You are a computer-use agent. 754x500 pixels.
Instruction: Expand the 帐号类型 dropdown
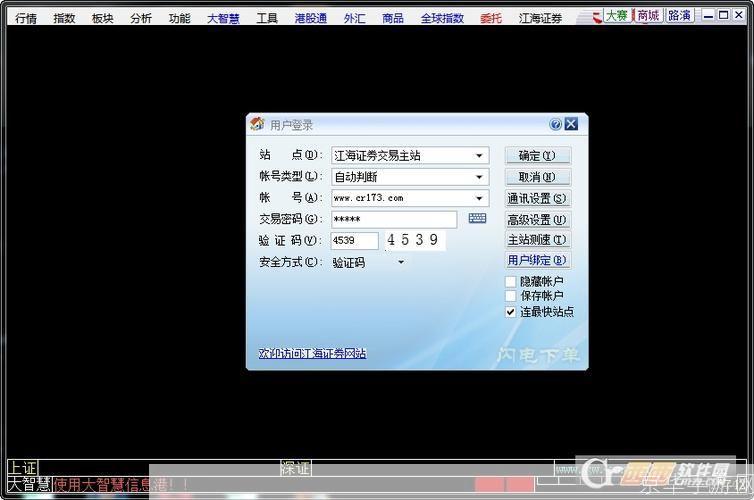[479, 177]
